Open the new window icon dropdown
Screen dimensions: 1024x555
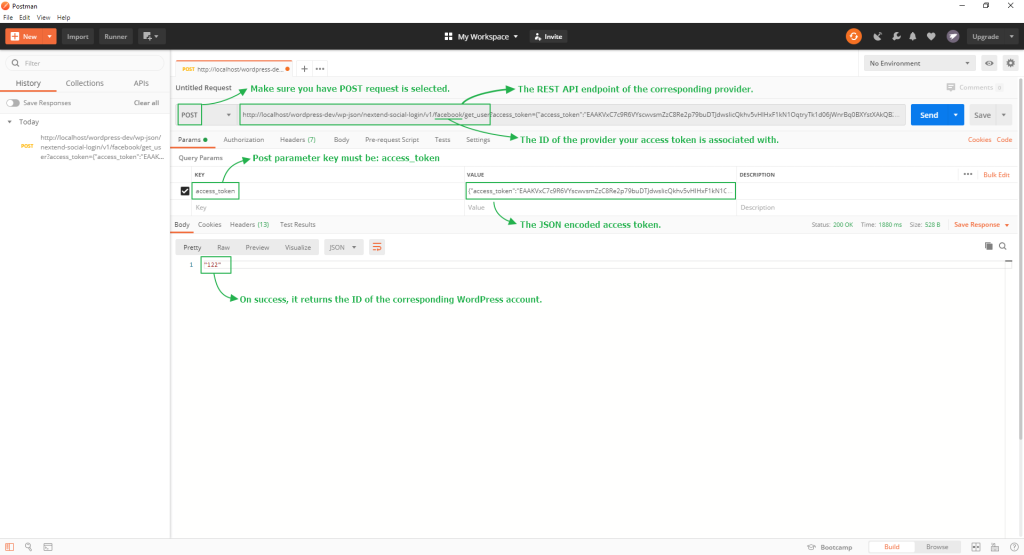[x=150, y=37]
